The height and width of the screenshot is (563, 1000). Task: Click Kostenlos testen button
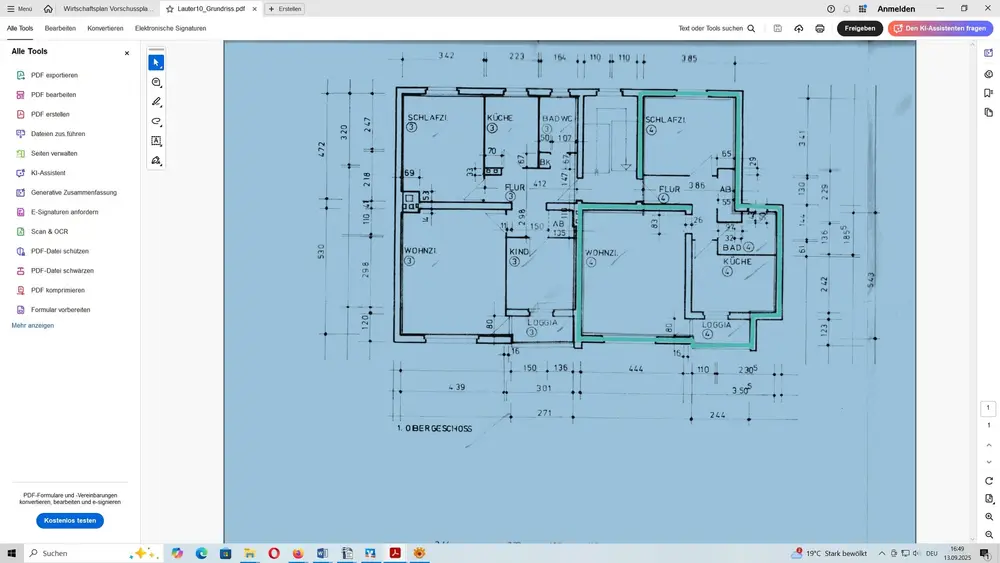70,521
